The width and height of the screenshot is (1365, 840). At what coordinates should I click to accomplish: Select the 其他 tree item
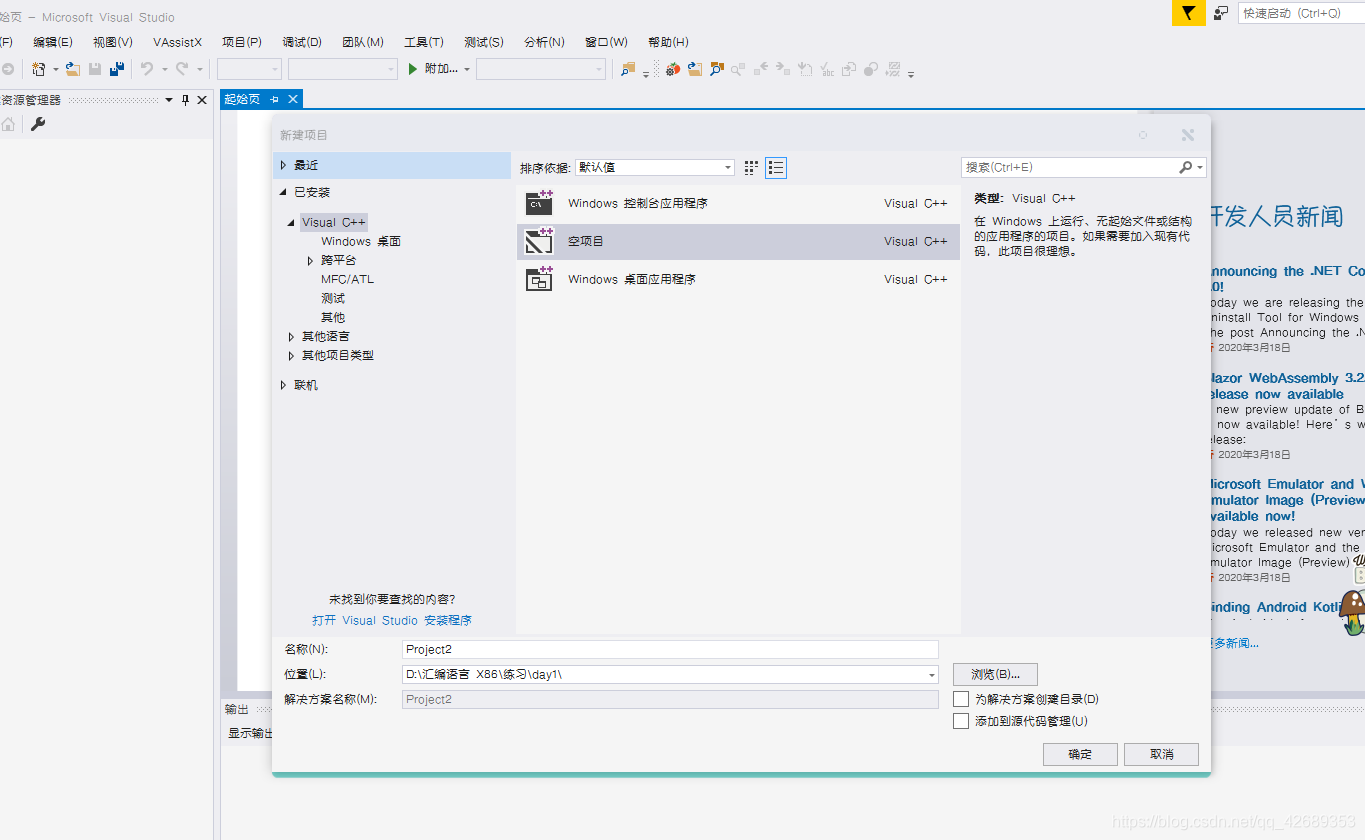pos(333,317)
